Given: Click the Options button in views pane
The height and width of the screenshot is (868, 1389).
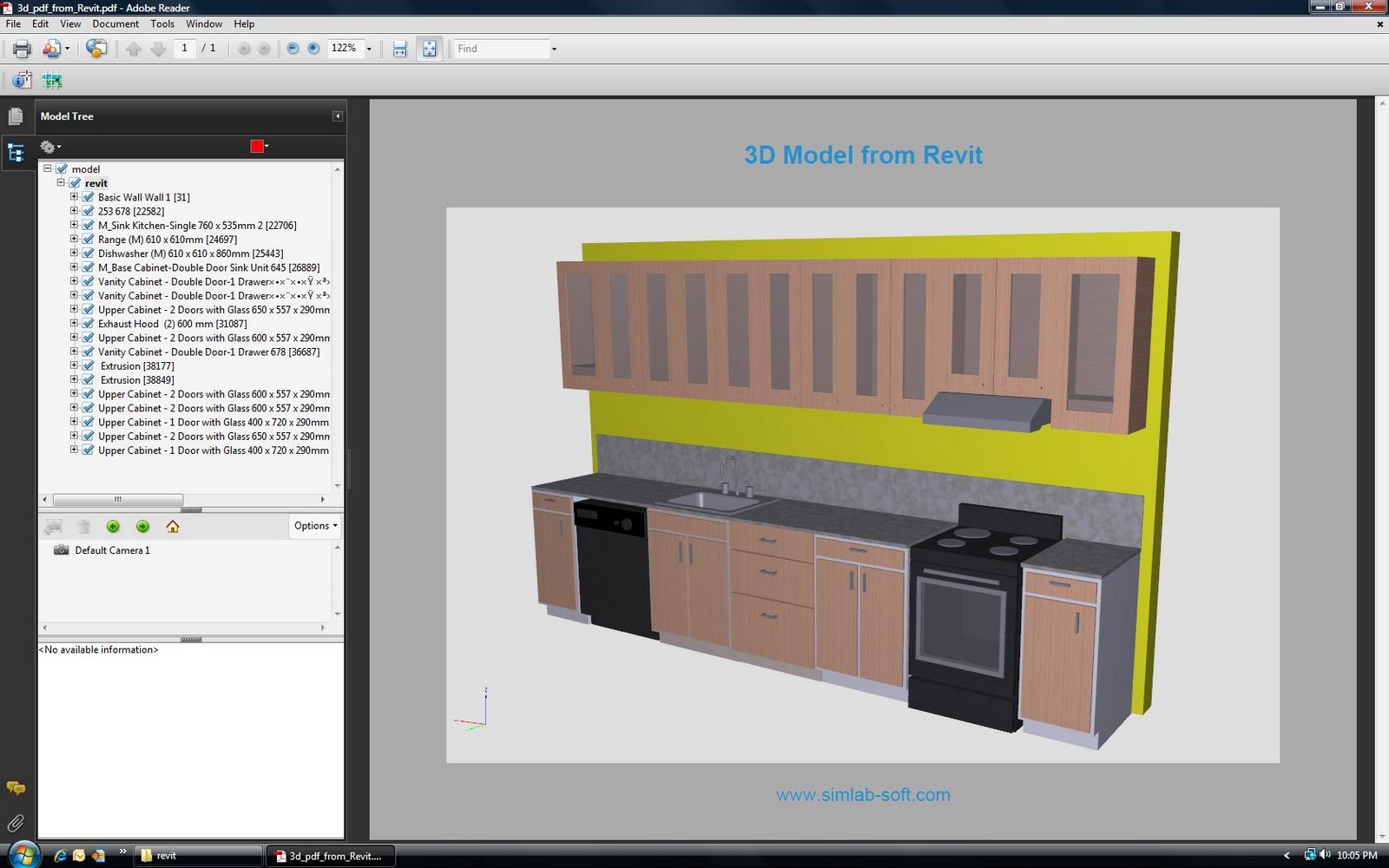Looking at the screenshot, I should (314, 526).
